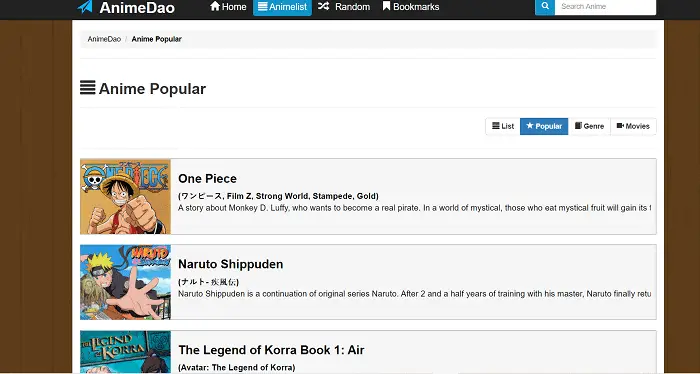Screen dimensions: 700x374
Task: Click the AnimeDao paper plane logo icon
Action: [85, 6]
